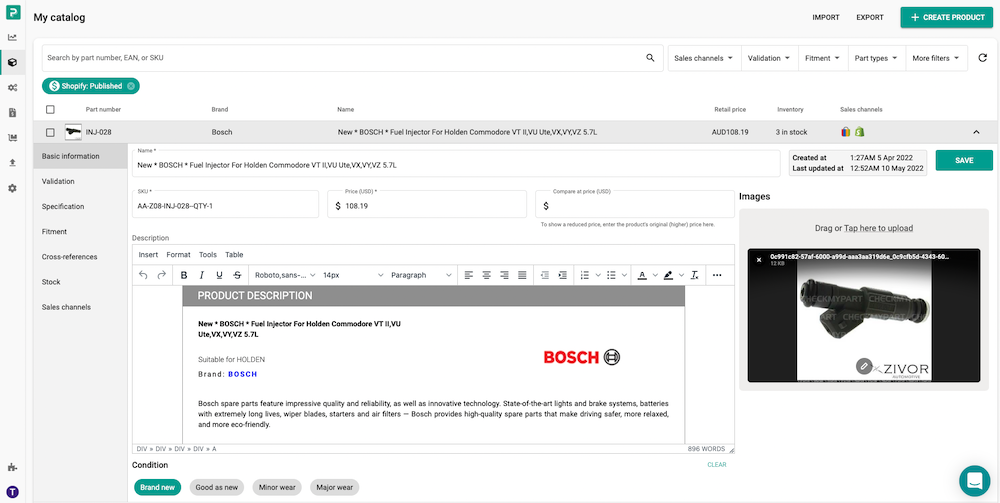Viewport: 1000px width, 503px height.
Task: Toggle strikethrough formatting
Action: coord(237,275)
